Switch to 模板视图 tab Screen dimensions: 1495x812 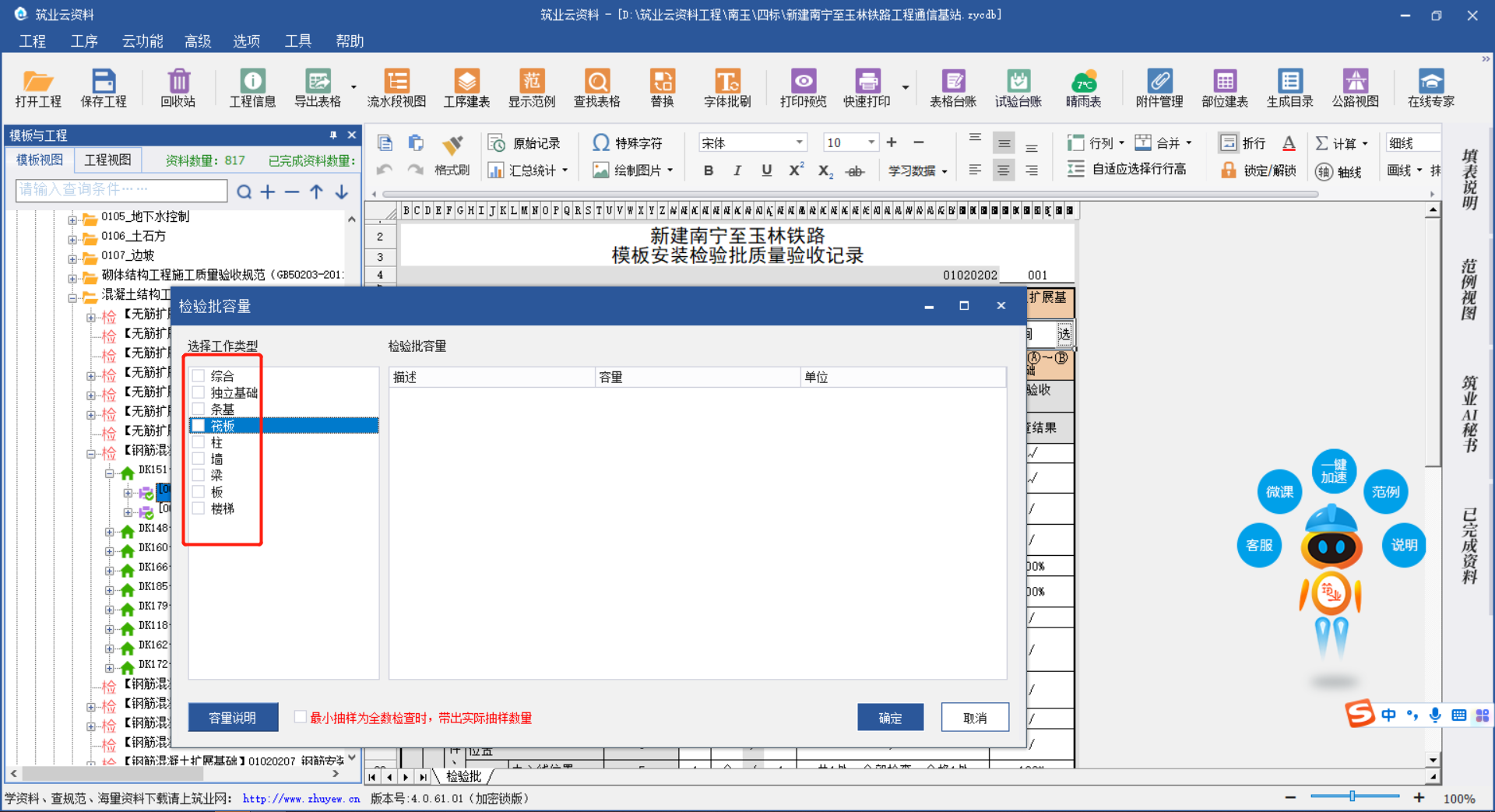pos(40,160)
